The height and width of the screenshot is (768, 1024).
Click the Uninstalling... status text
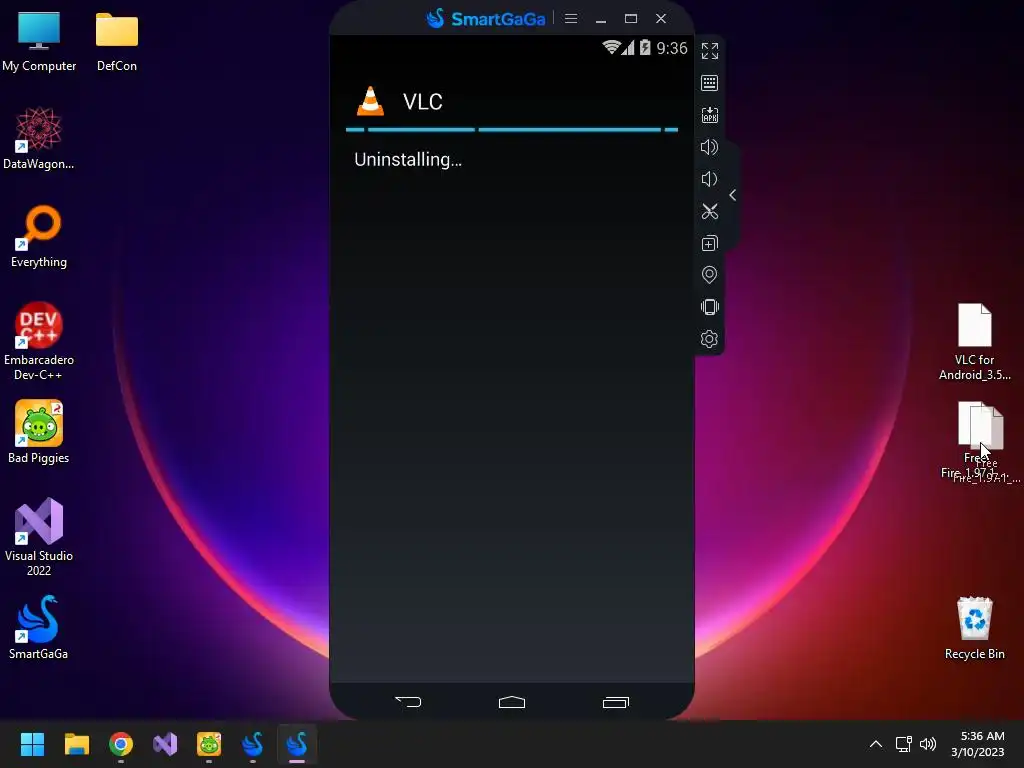pos(408,160)
